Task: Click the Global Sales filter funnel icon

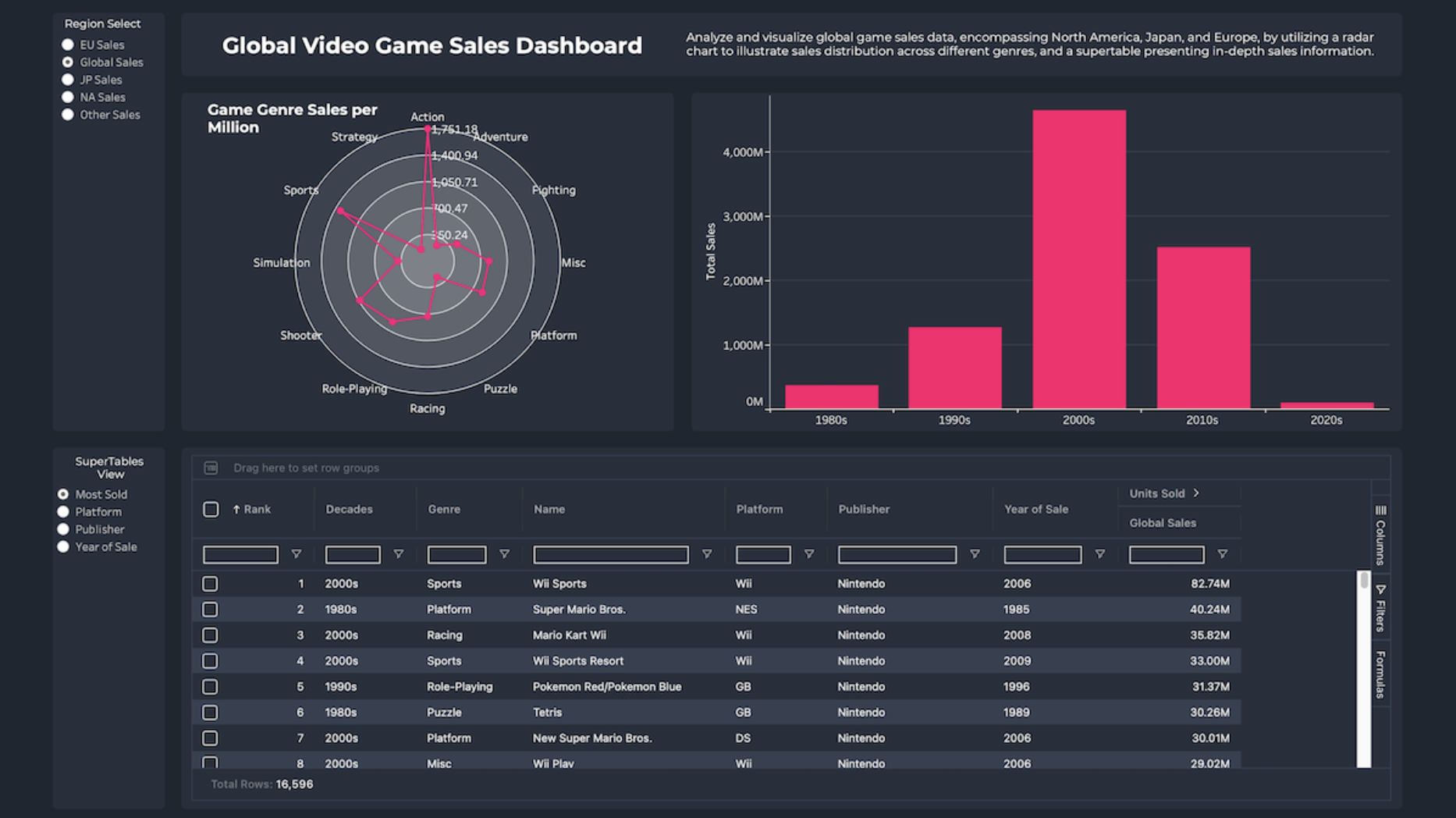Action: tap(1222, 554)
